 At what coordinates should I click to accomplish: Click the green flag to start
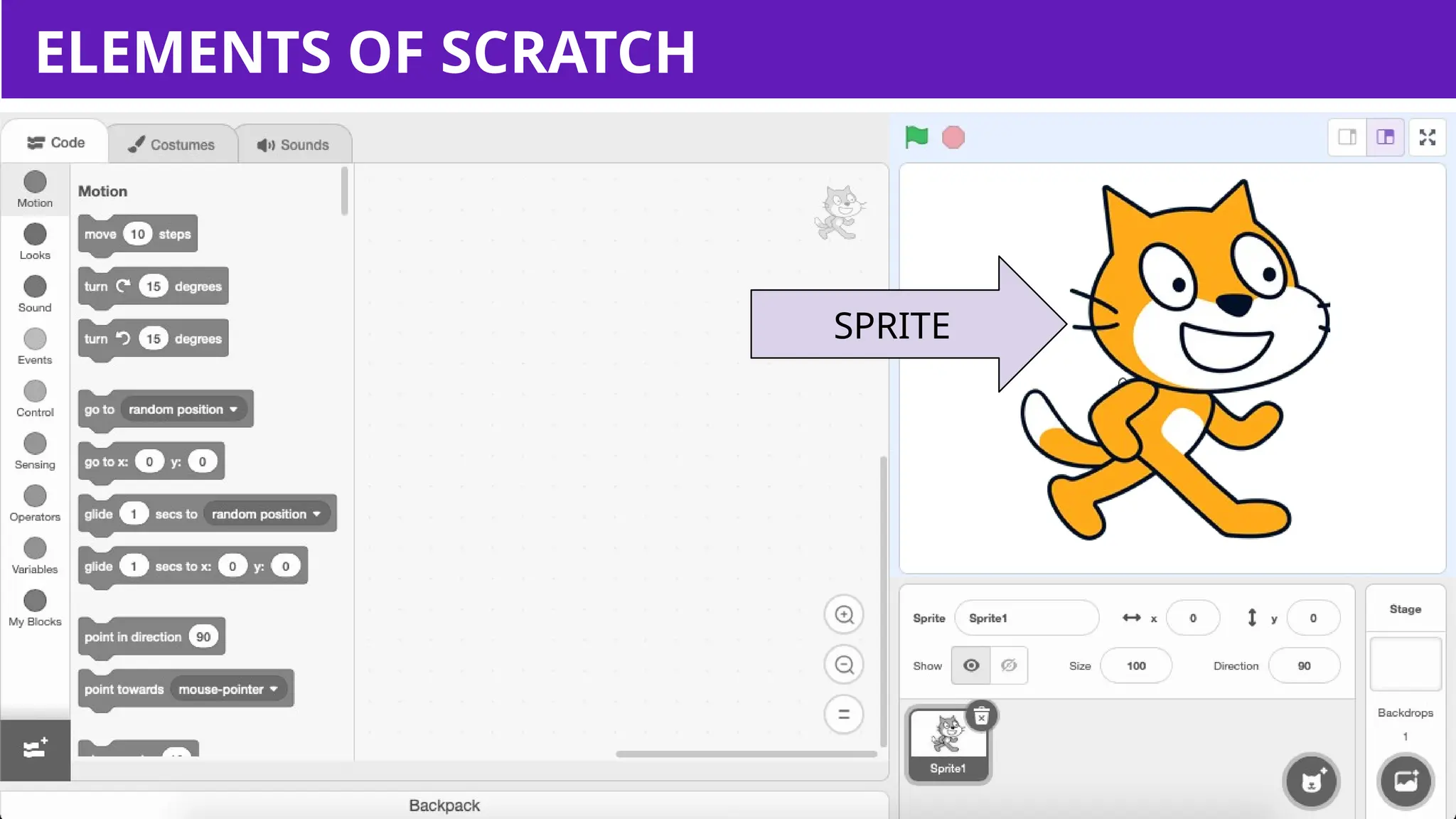tap(916, 136)
